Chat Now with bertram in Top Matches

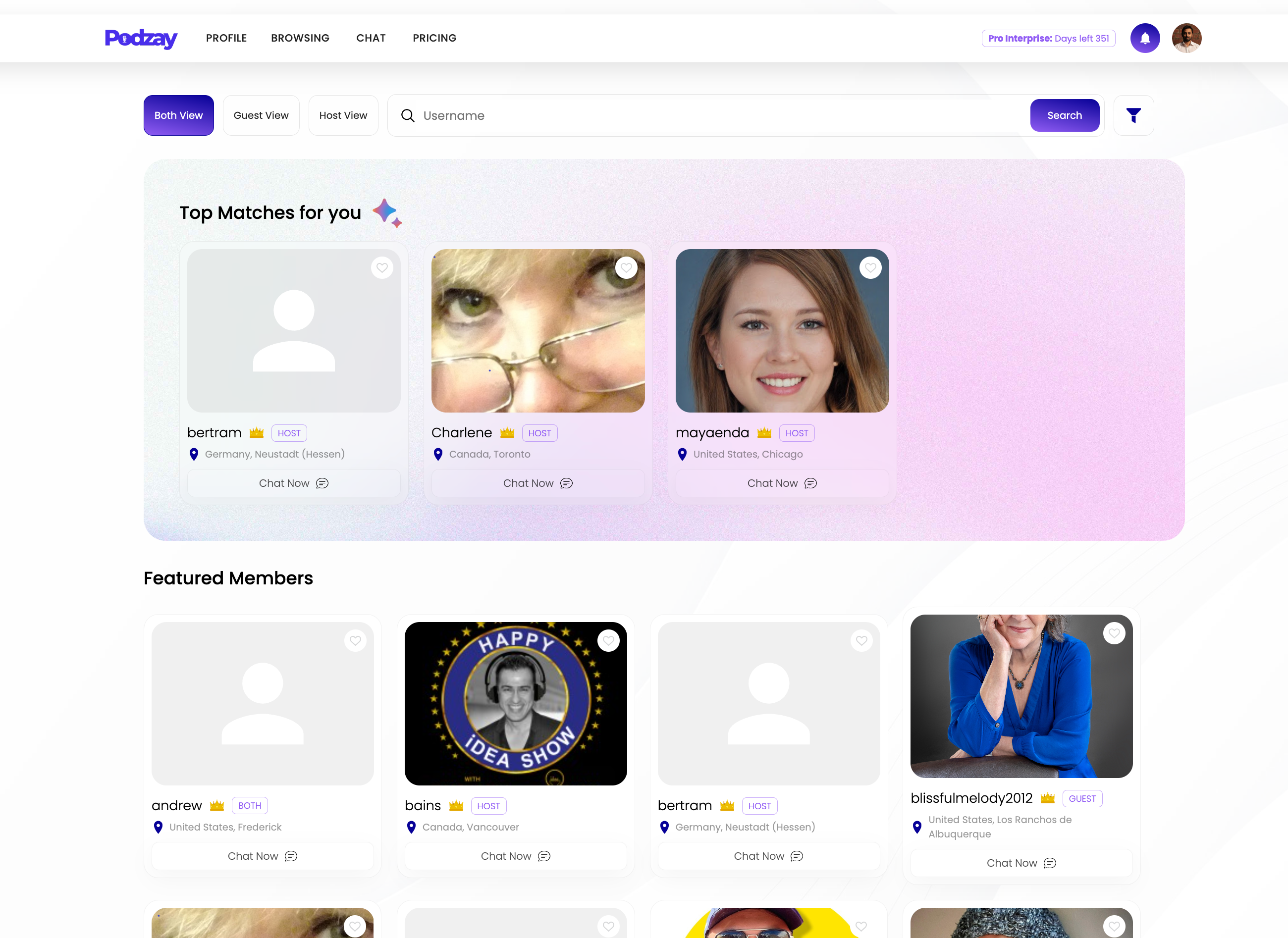(x=294, y=483)
